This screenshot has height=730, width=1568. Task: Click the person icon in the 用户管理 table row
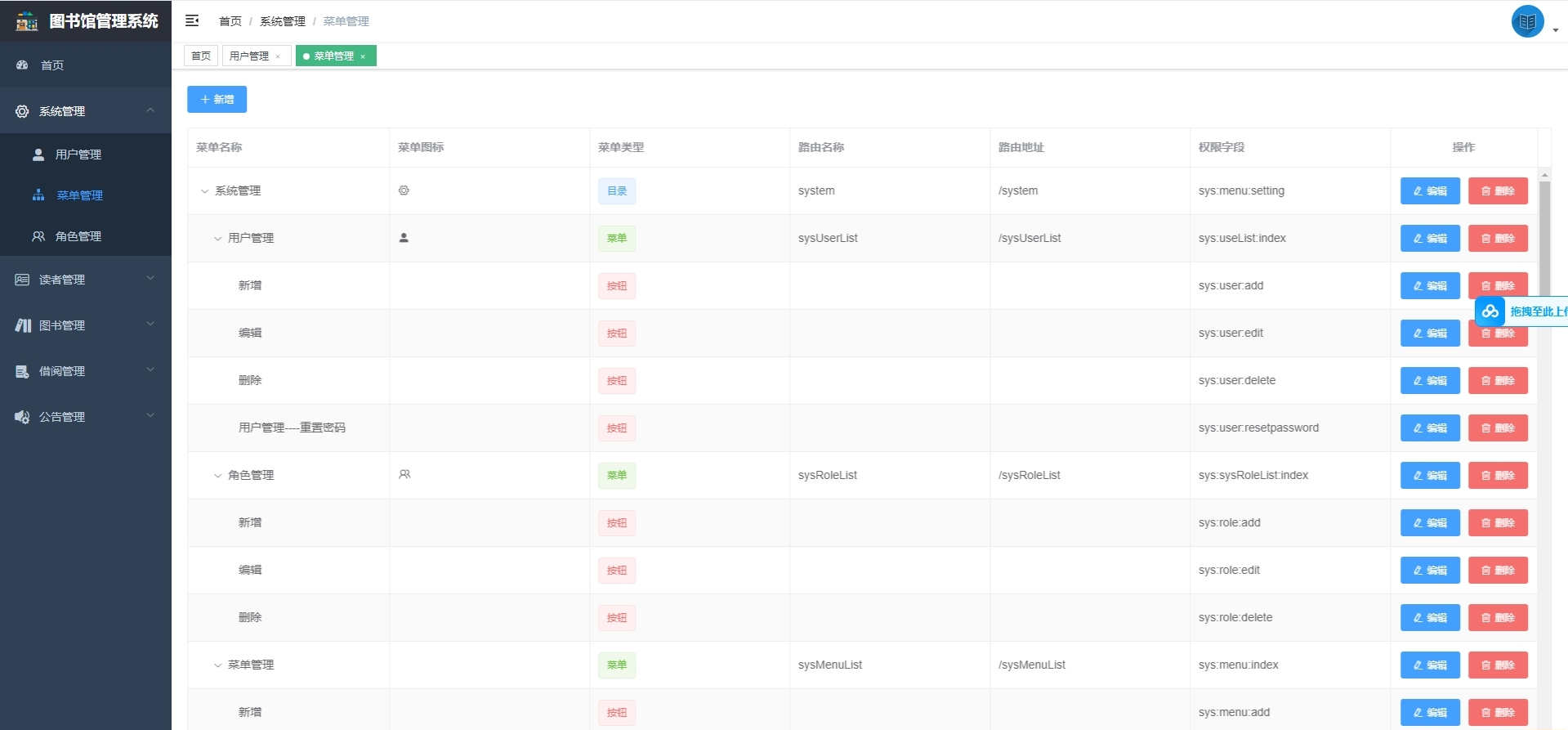pyautogui.click(x=404, y=238)
